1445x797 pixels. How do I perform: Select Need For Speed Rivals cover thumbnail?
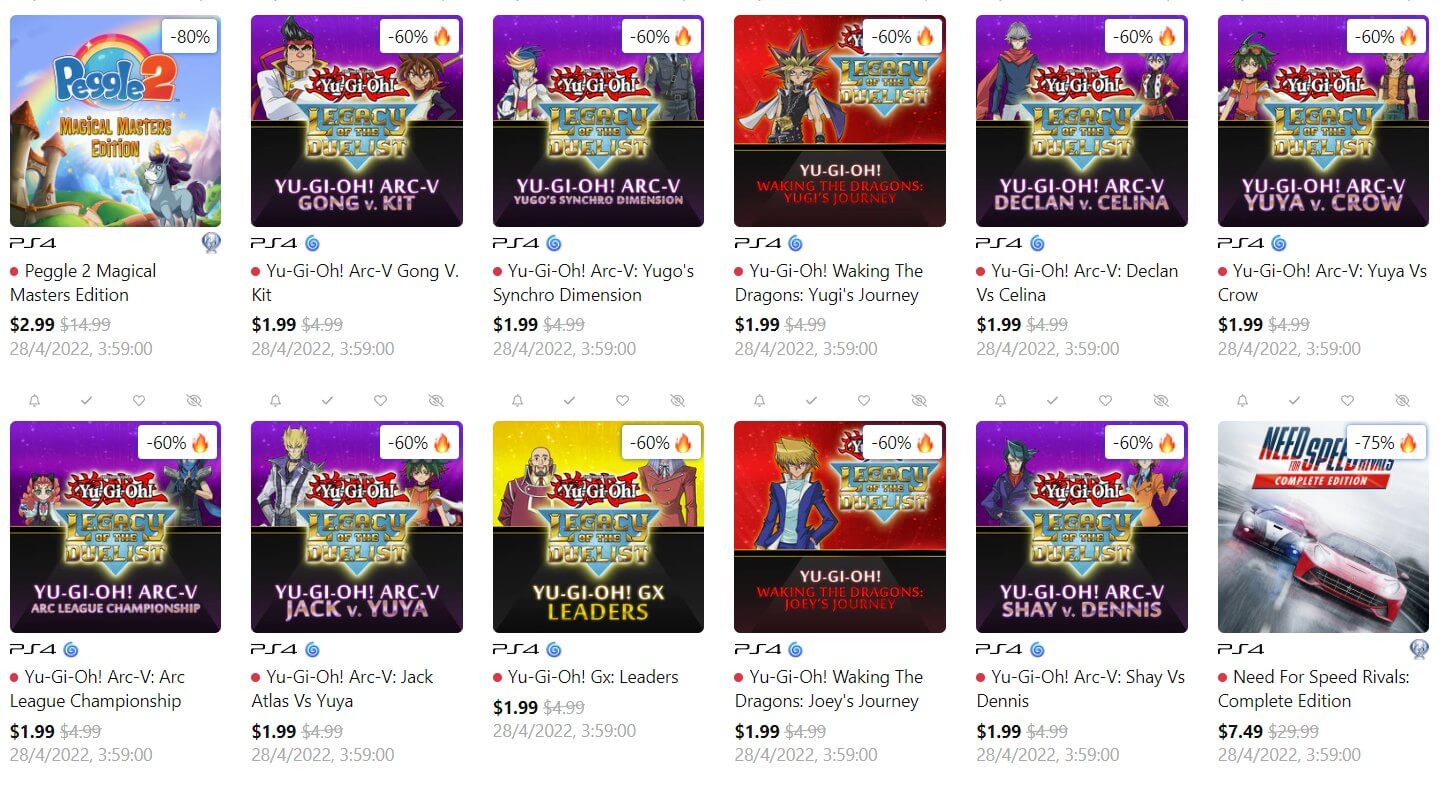1323,527
